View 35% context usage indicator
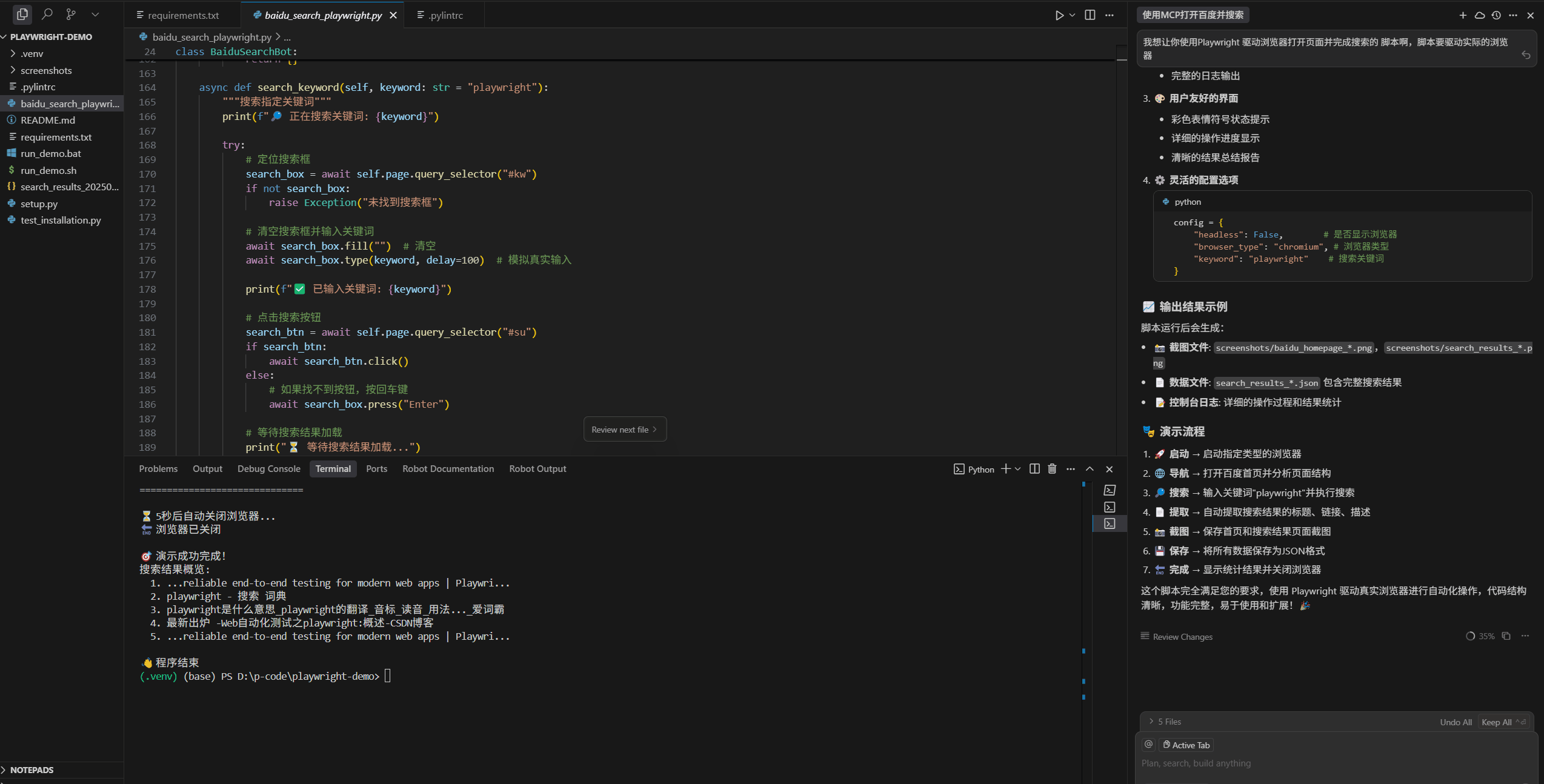Screen dimensions: 1544x784 [x=1480, y=636]
